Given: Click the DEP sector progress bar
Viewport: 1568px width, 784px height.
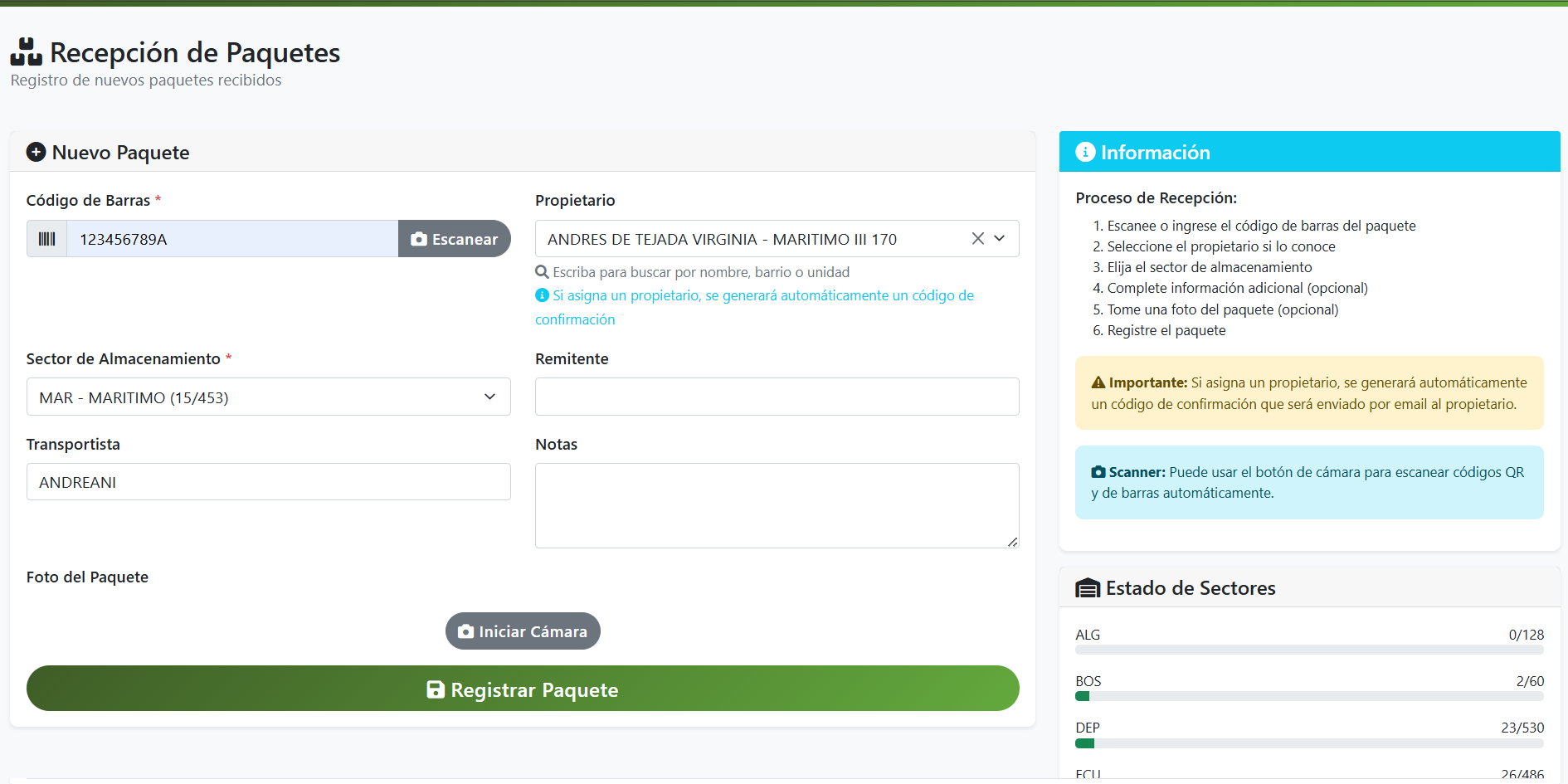Looking at the screenshot, I should pyautogui.click(x=1309, y=743).
